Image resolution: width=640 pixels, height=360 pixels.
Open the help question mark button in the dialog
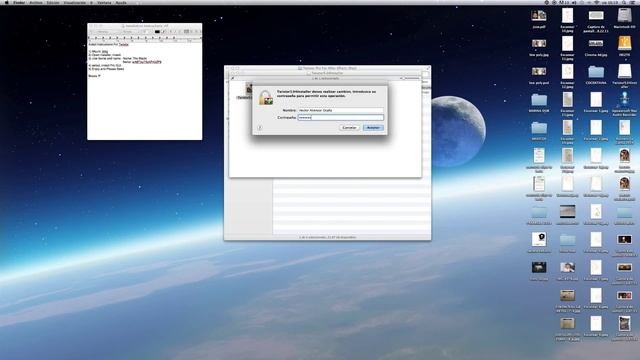click(260, 128)
